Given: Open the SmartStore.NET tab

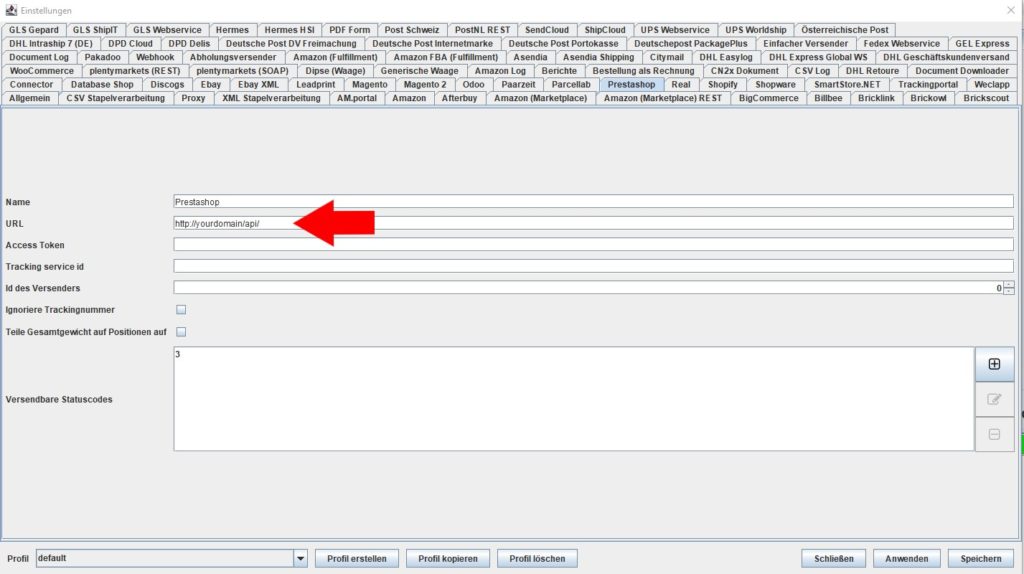Looking at the screenshot, I should [x=847, y=84].
